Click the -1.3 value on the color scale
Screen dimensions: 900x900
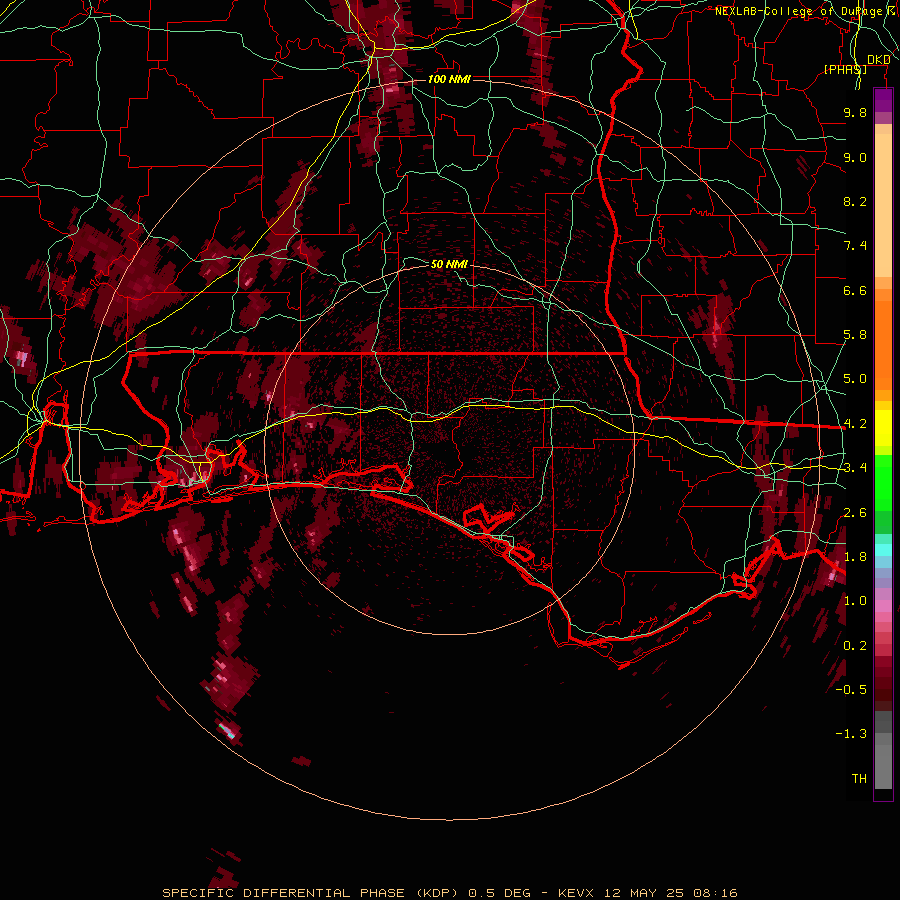tap(851, 734)
